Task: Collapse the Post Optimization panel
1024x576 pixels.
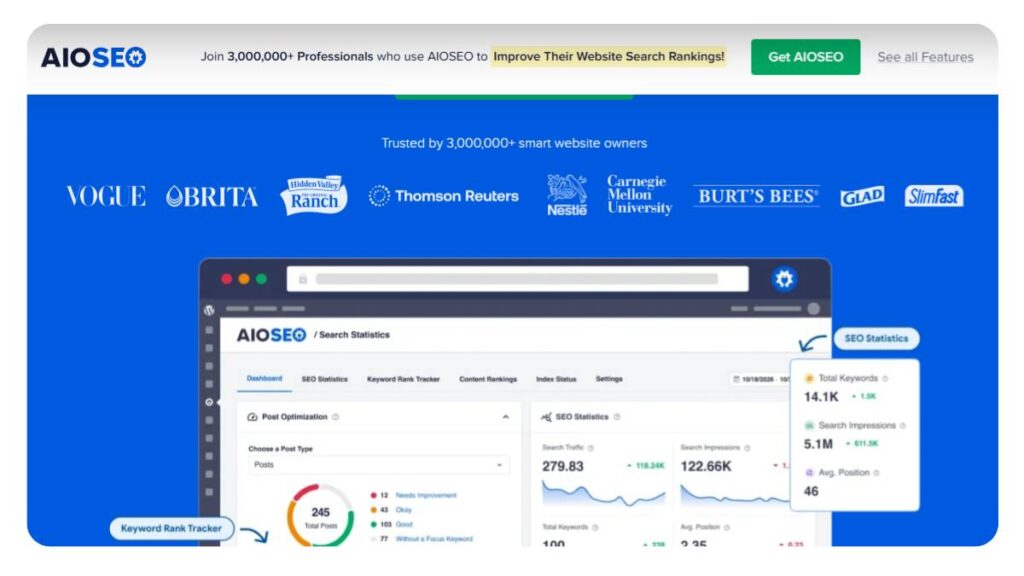Action: click(505, 417)
